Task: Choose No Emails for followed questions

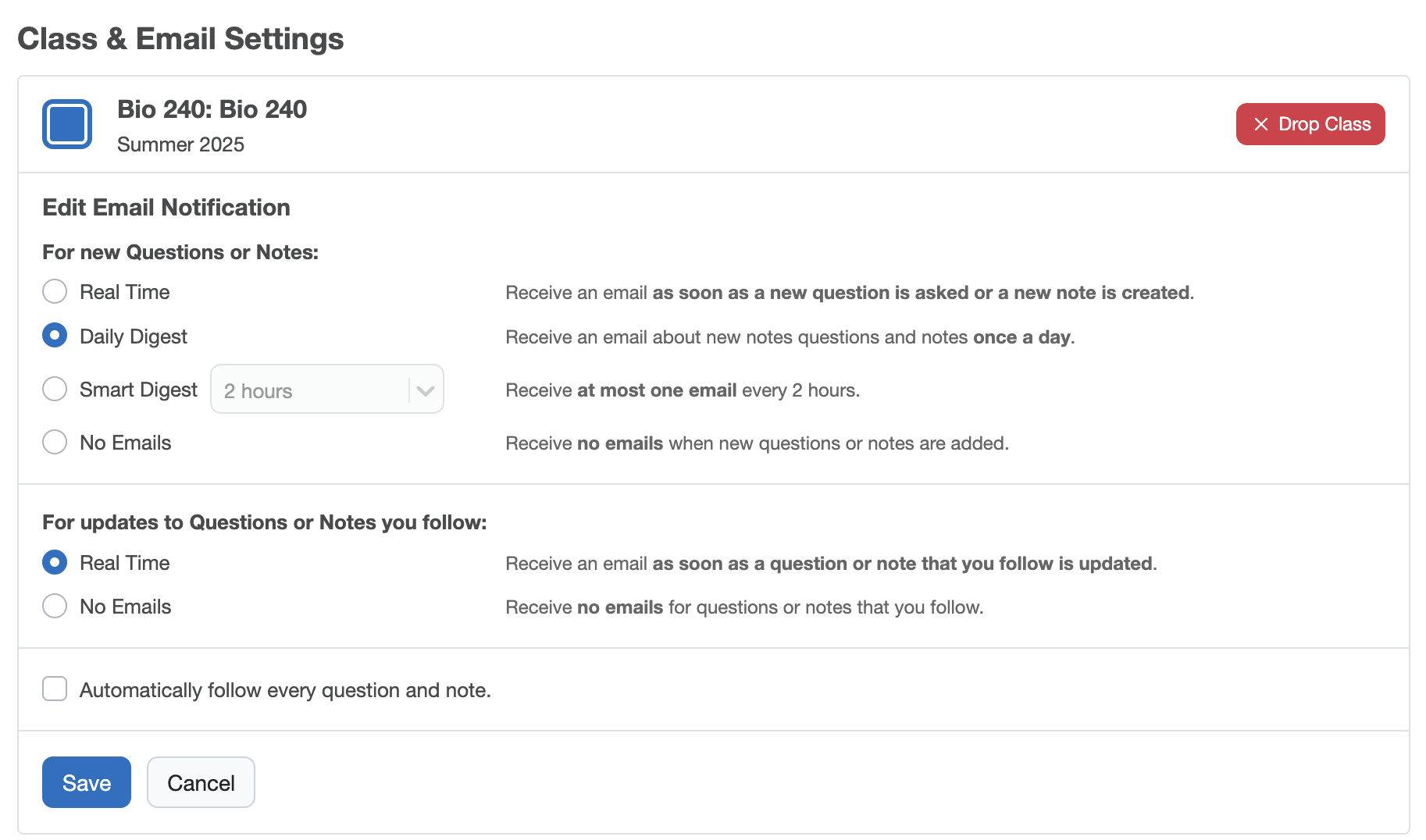Action: (x=55, y=606)
